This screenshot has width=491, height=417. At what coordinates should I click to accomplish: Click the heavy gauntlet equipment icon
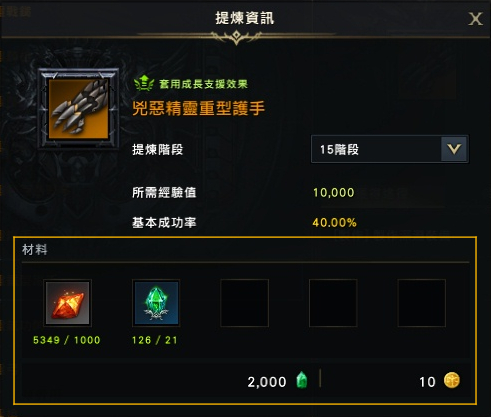[79, 109]
